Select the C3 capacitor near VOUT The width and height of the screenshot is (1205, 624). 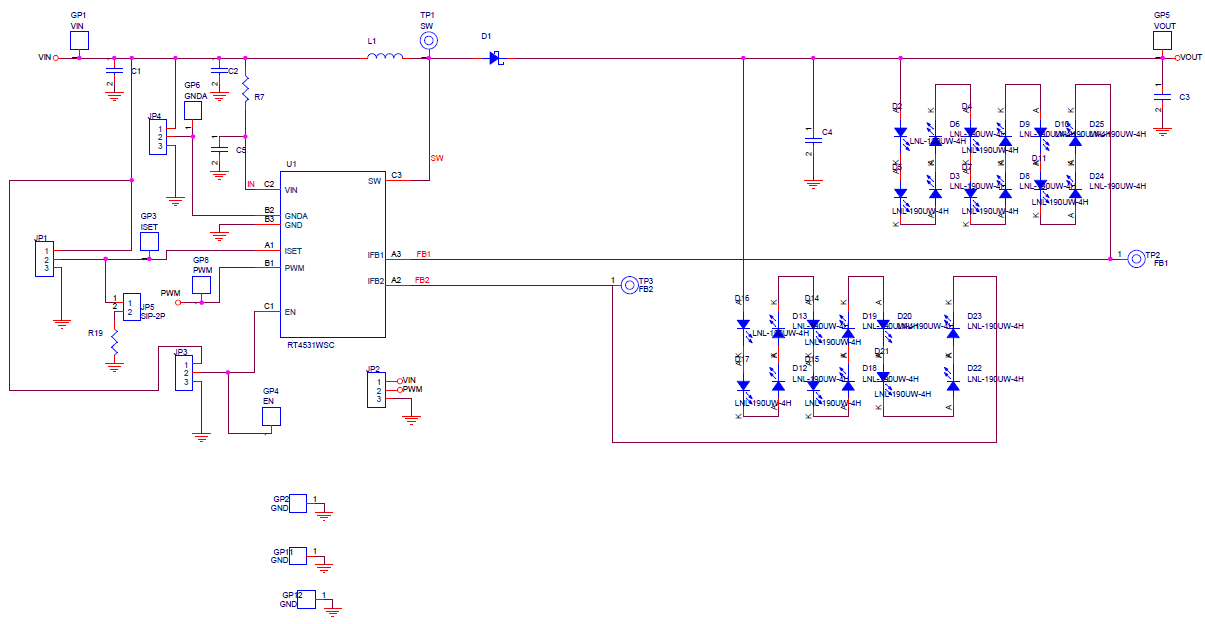coord(1161,97)
